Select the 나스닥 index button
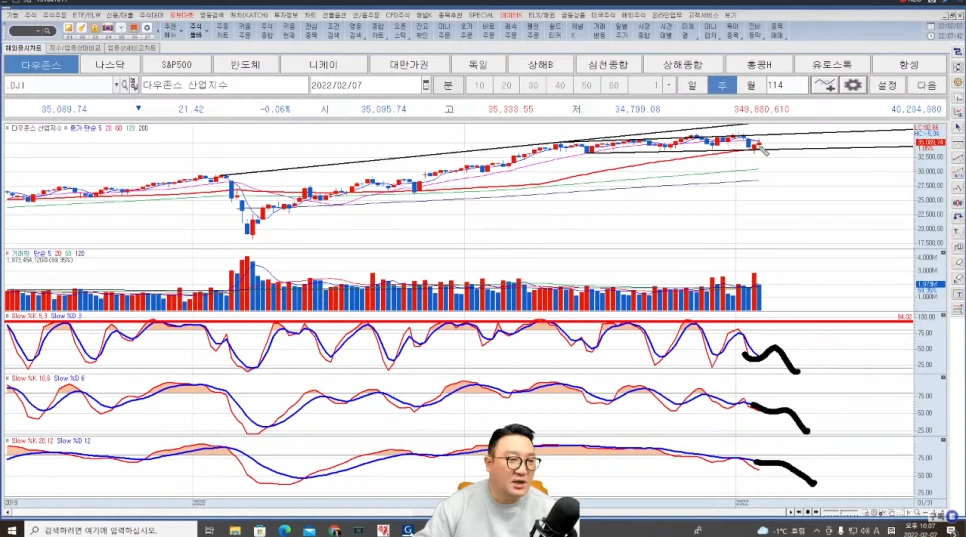Screen dimensions: 966x537 [x=110, y=65]
